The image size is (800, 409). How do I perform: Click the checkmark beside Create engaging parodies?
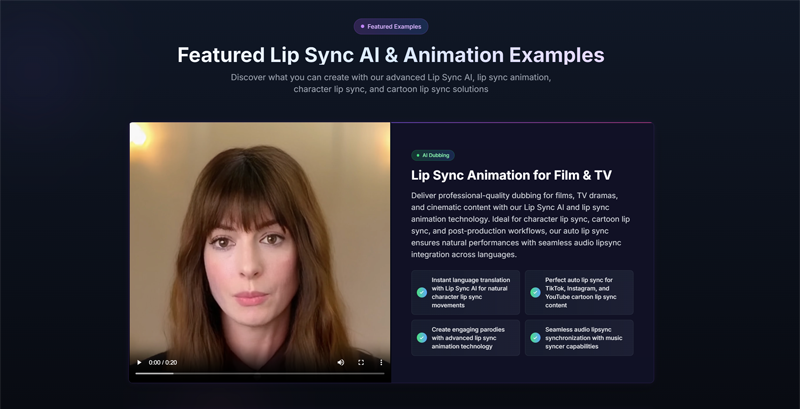[x=421, y=338]
